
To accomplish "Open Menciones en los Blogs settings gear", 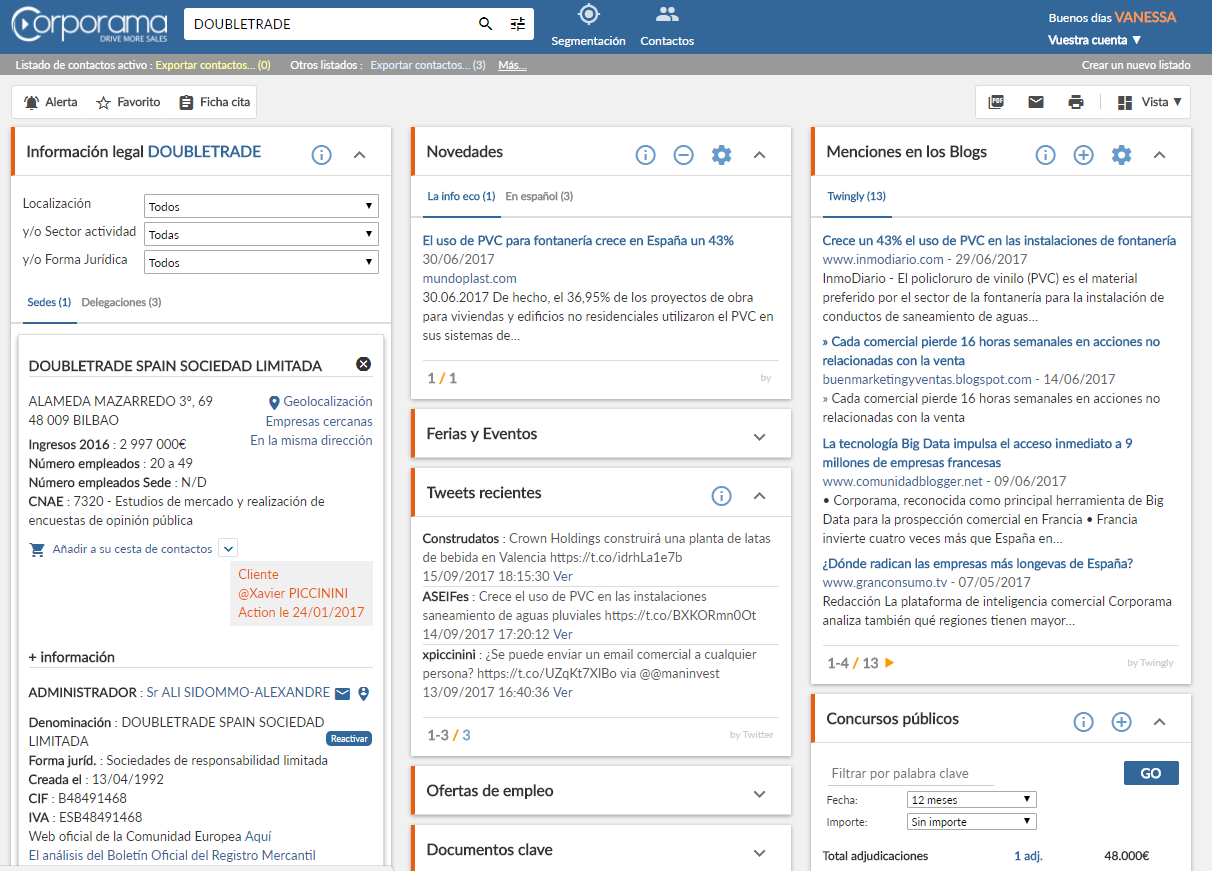I will click(x=1121, y=155).
